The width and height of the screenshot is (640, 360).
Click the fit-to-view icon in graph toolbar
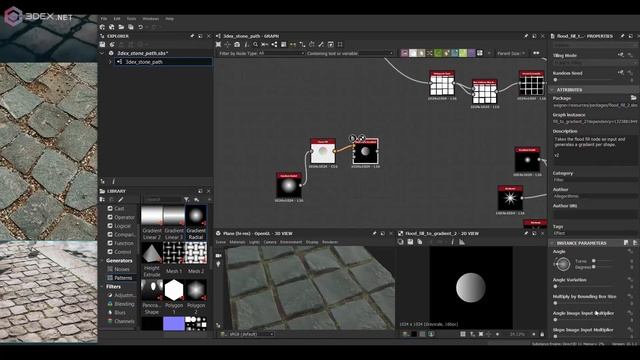(218, 44)
